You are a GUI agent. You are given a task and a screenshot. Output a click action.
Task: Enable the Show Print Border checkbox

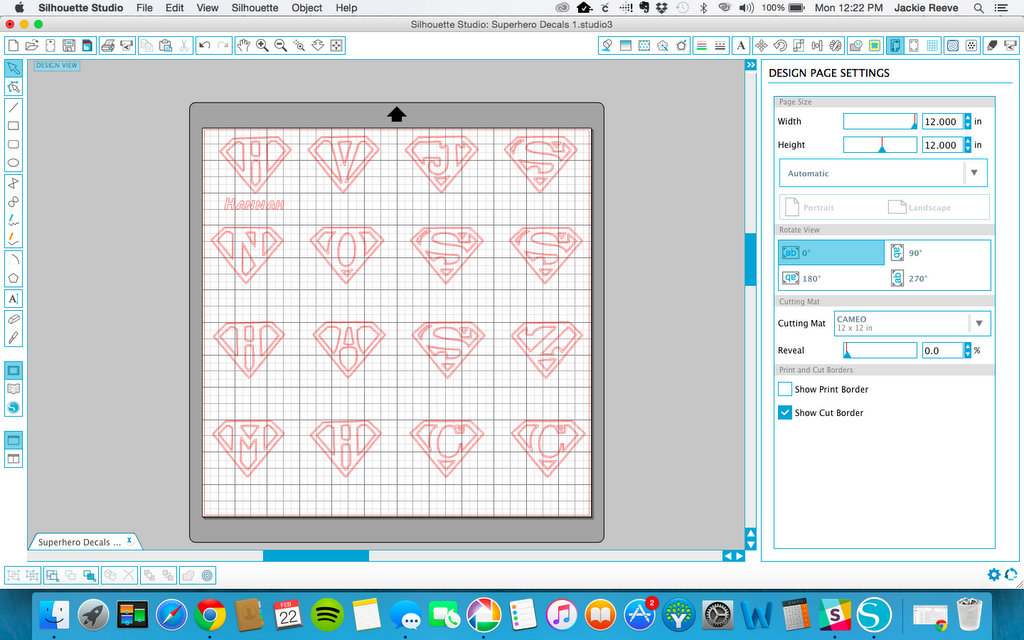(x=785, y=389)
